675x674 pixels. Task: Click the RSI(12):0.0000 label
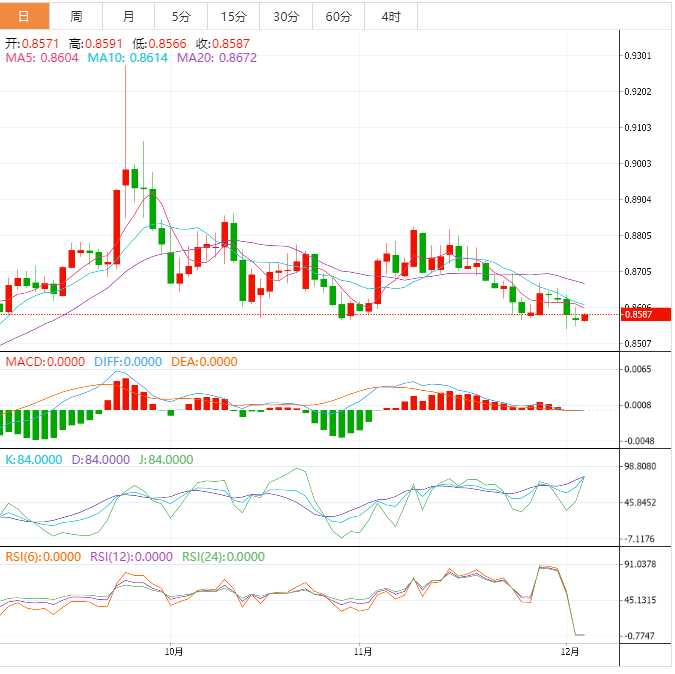[131, 557]
